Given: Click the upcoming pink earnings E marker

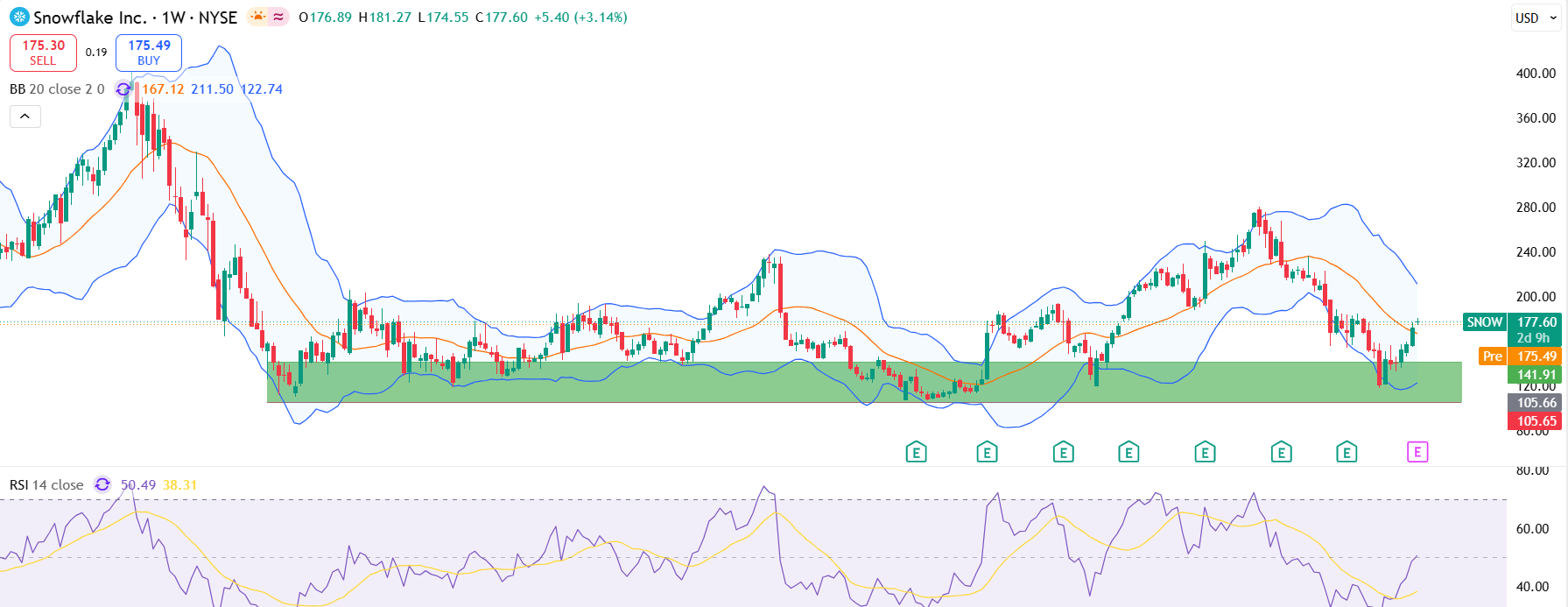Looking at the screenshot, I should click(1417, 452).
